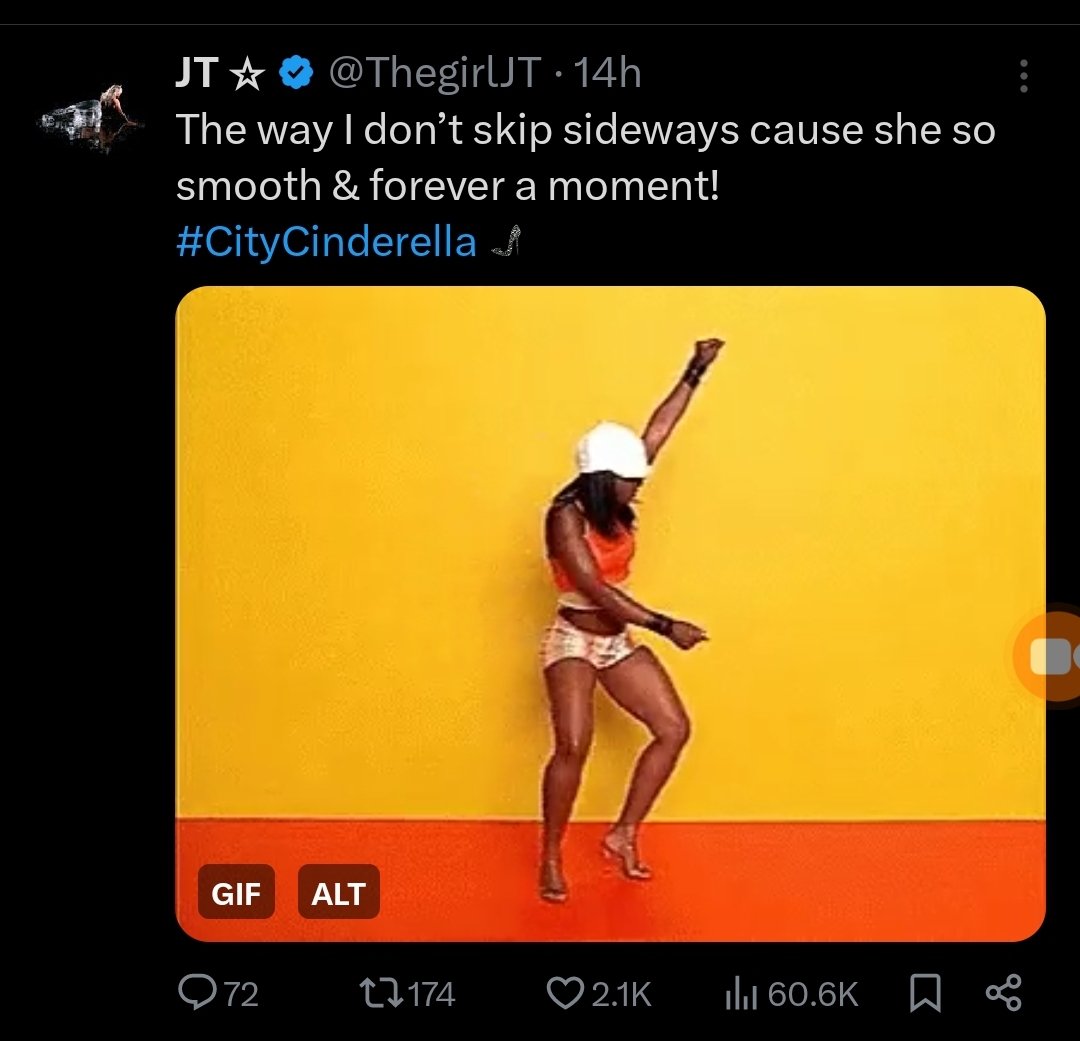
Task: Click the 14h post timestamp
Action: click(607, 72)
